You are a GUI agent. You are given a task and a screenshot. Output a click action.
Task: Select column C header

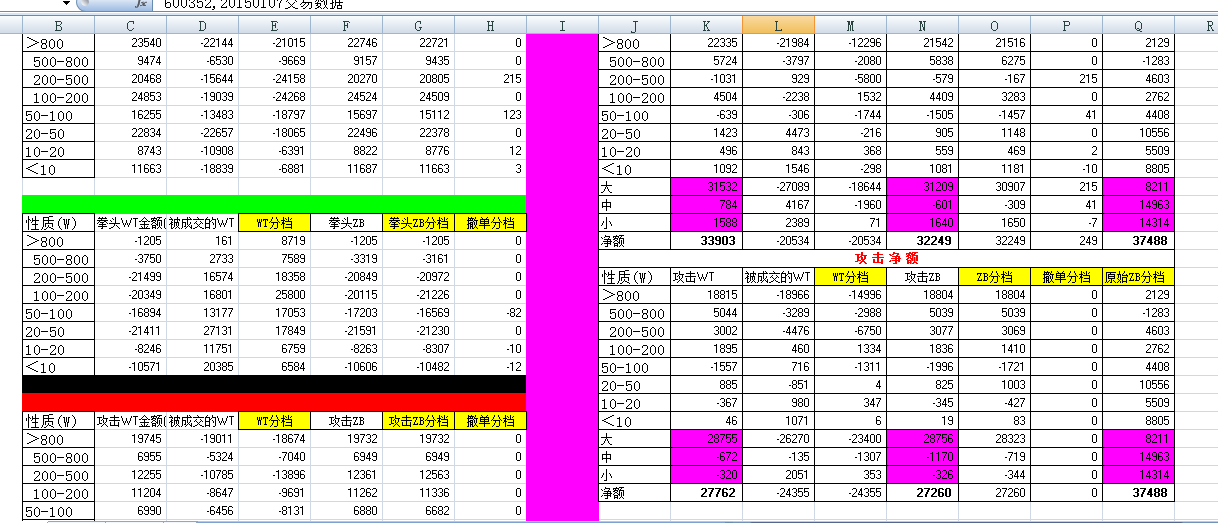tap(131, 25)
